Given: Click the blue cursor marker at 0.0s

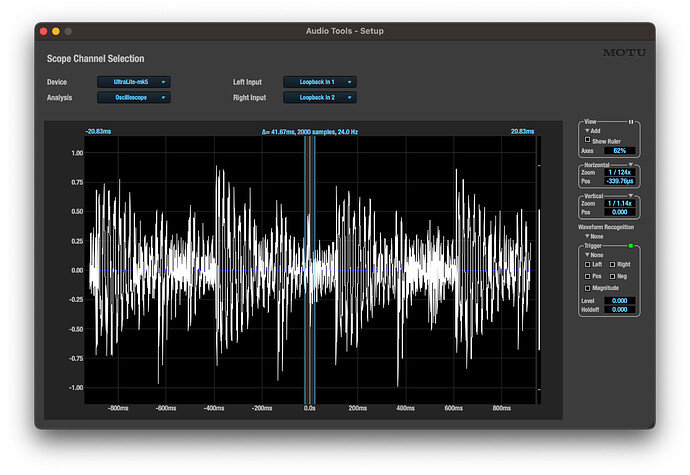Looking at the screenshot, I should [310, 270].
